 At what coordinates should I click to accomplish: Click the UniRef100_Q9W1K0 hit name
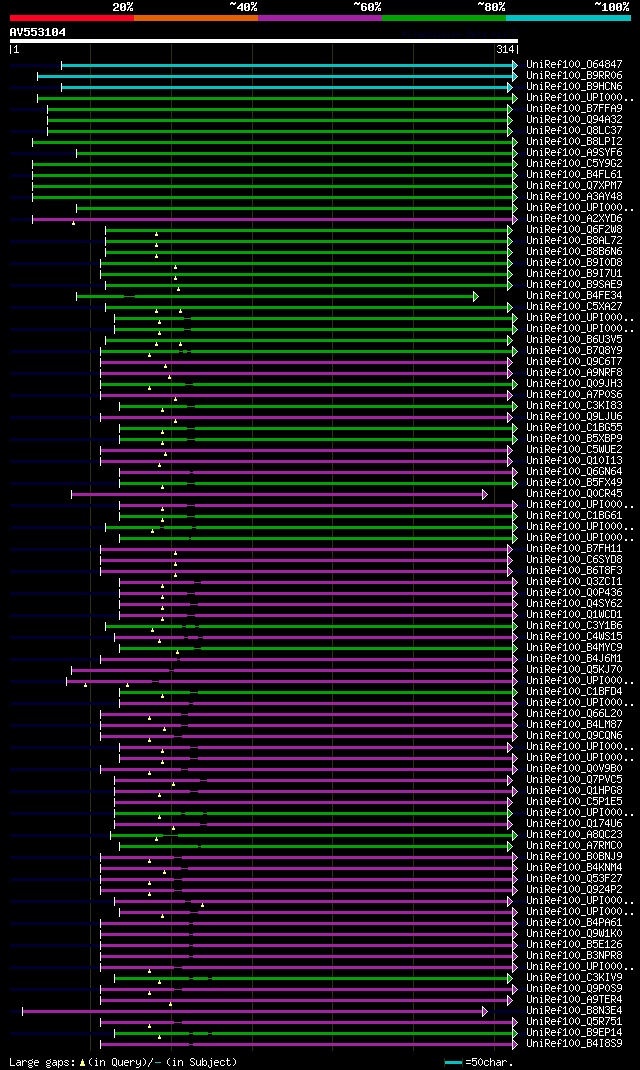574,934
